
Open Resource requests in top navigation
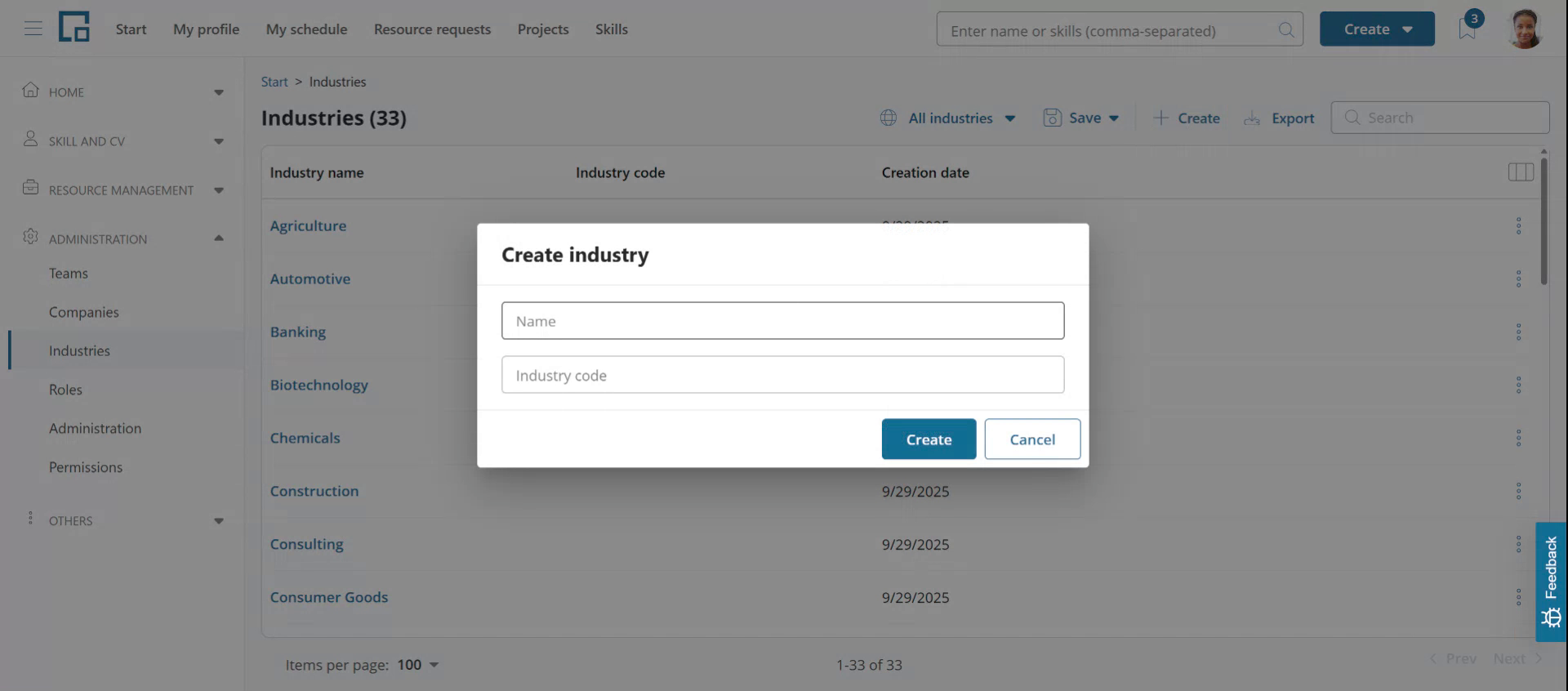(x=432, y=29)
